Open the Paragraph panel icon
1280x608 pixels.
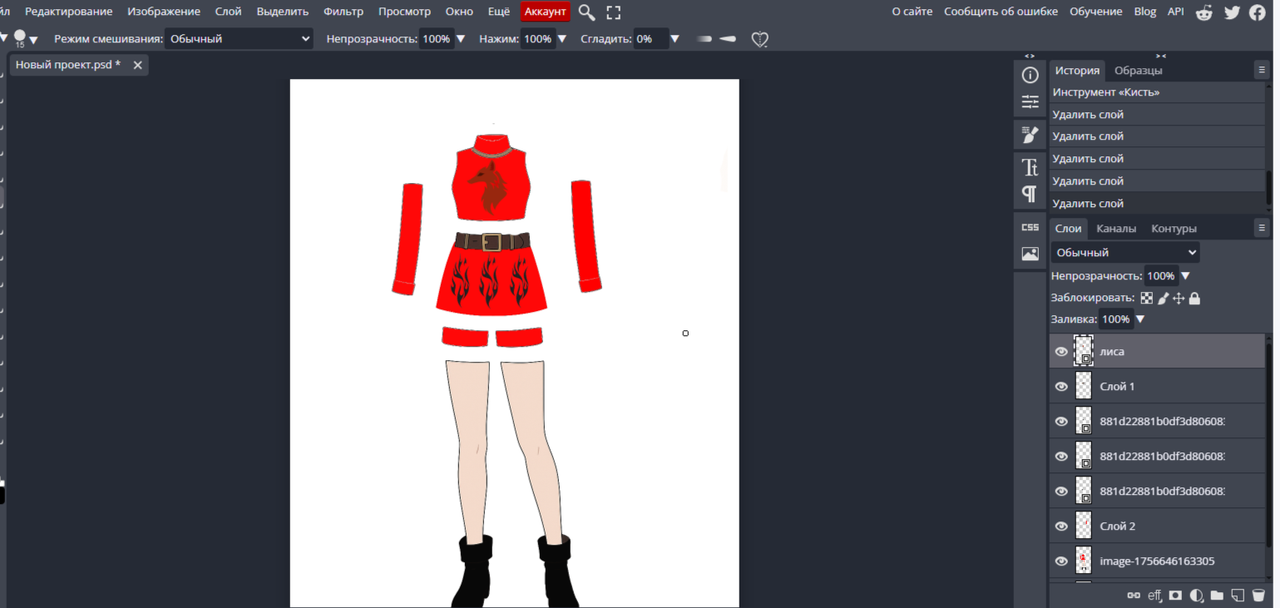[x=1030, y=193]
